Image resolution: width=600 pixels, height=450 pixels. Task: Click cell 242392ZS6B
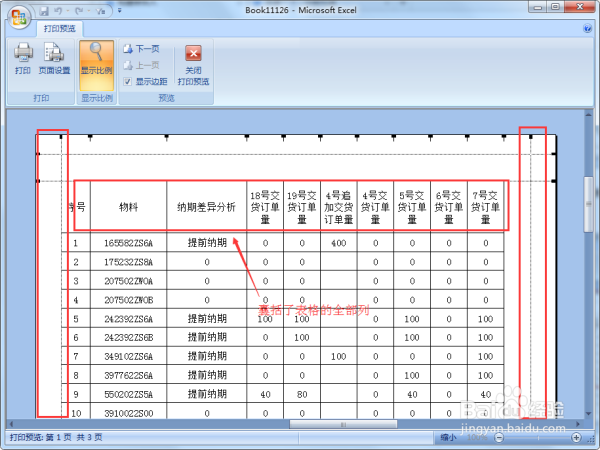129,338
